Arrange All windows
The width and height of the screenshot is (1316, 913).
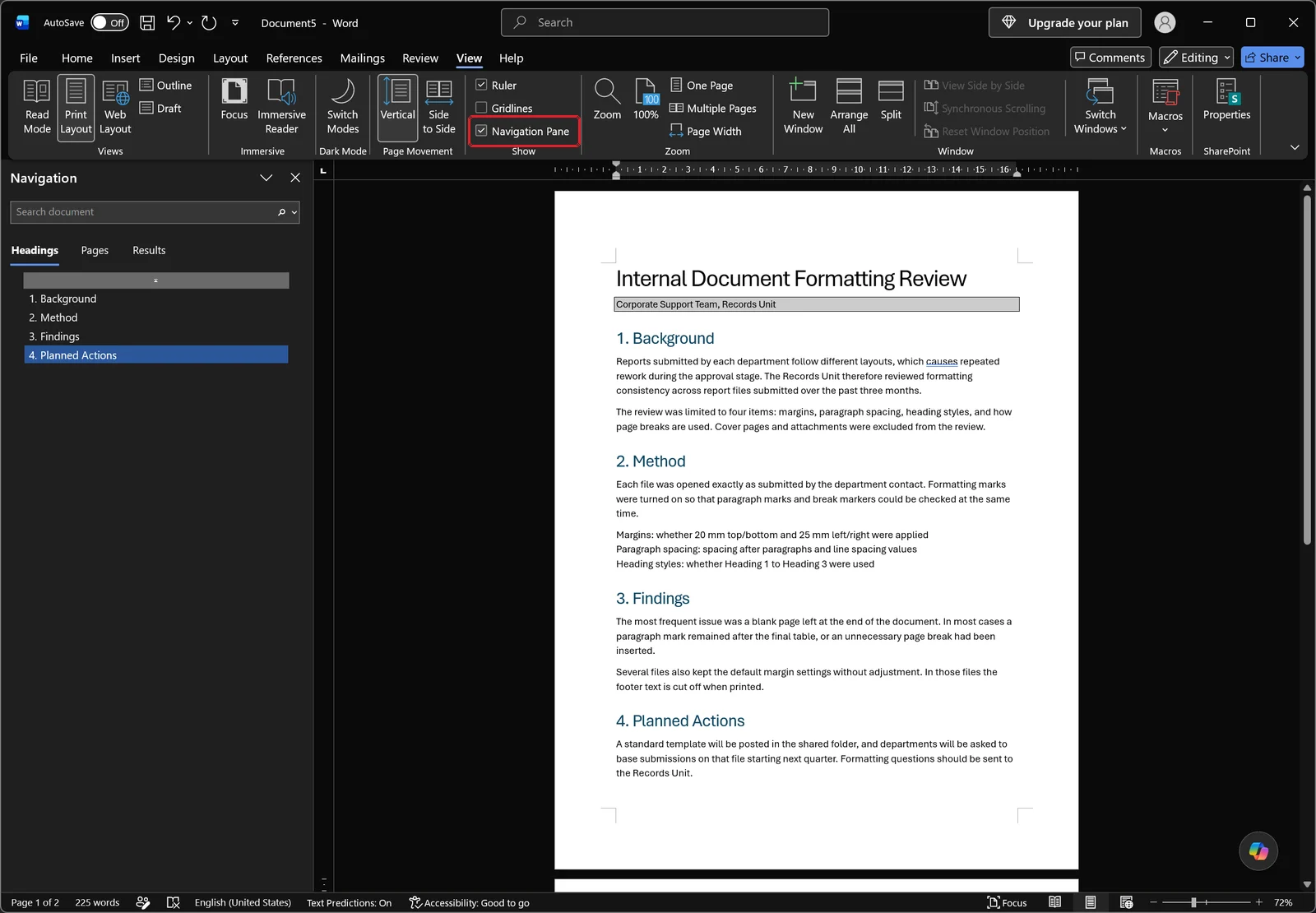coord(849,107)
